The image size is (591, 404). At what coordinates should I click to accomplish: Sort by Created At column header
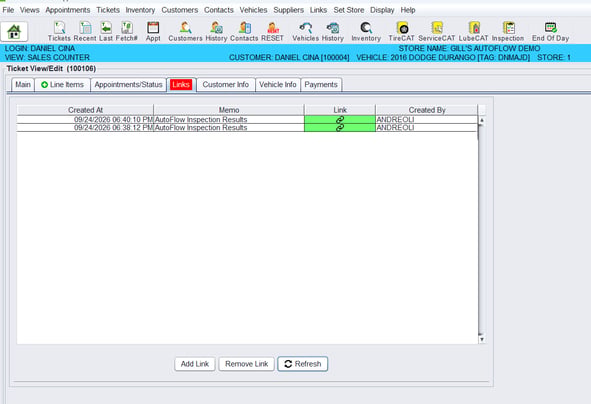click(x=85, y=110)
